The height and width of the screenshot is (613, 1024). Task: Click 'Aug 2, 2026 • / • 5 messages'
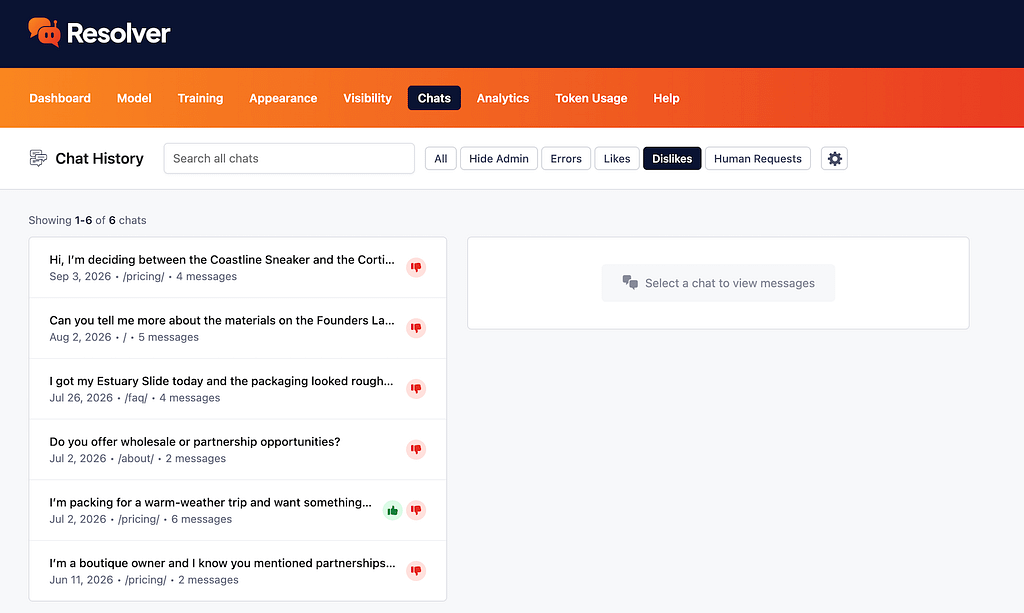tap(124, 337)
